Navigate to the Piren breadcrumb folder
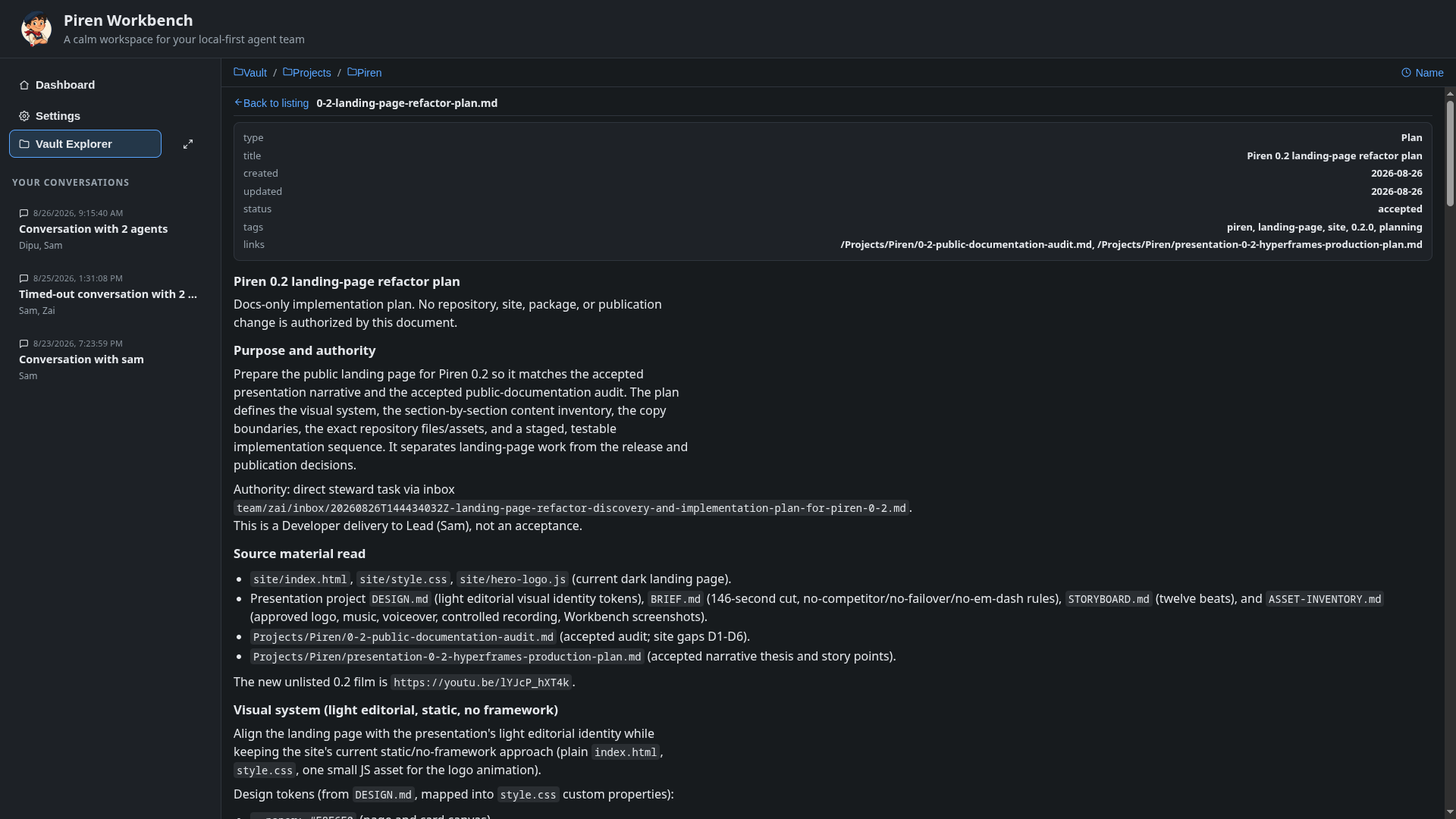The height and width of the screenshot is (819, 1456). pos(365,73)
